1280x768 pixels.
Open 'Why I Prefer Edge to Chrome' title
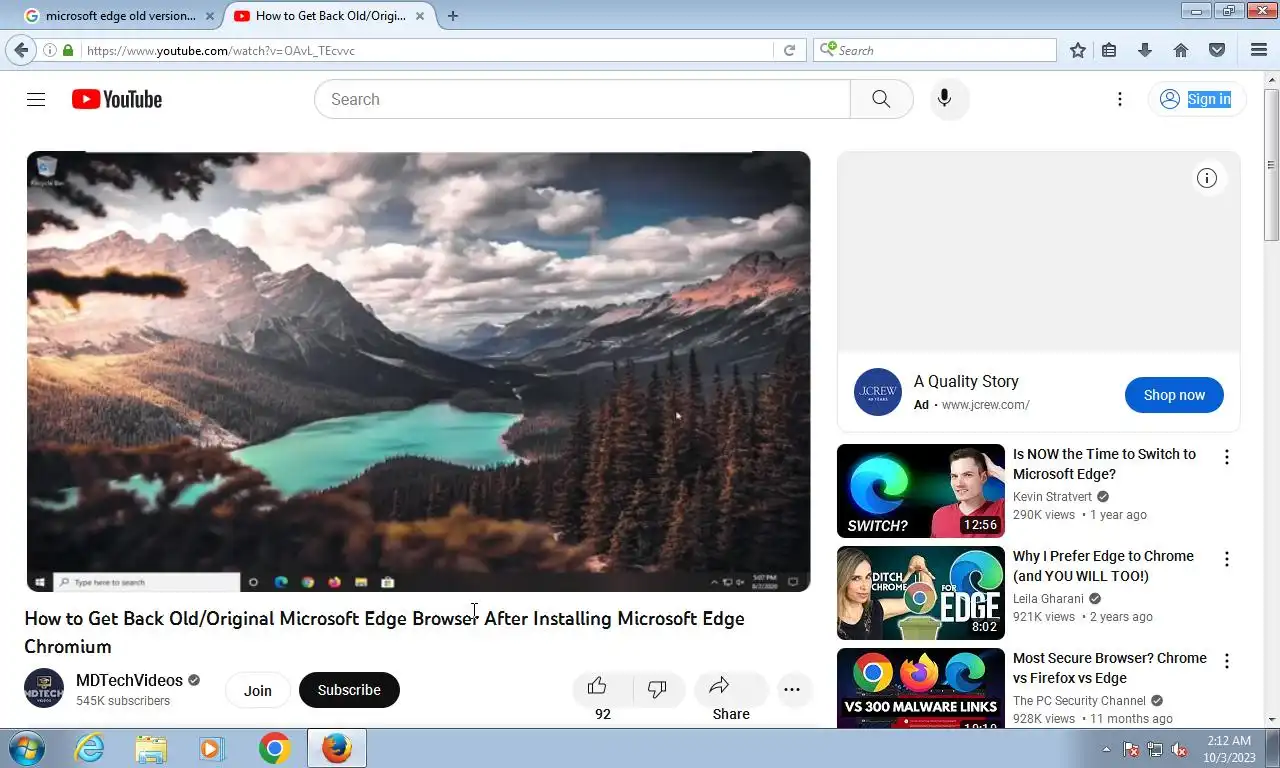click(1103, 566)
